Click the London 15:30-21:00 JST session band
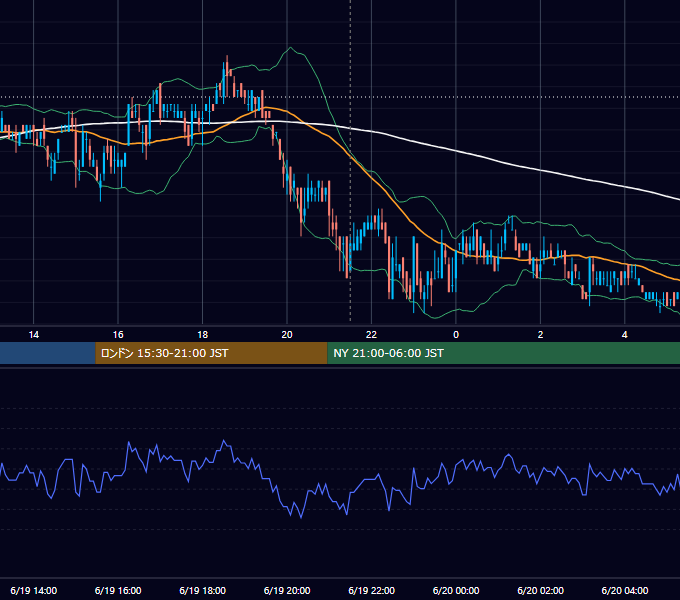 pos(211,353)
